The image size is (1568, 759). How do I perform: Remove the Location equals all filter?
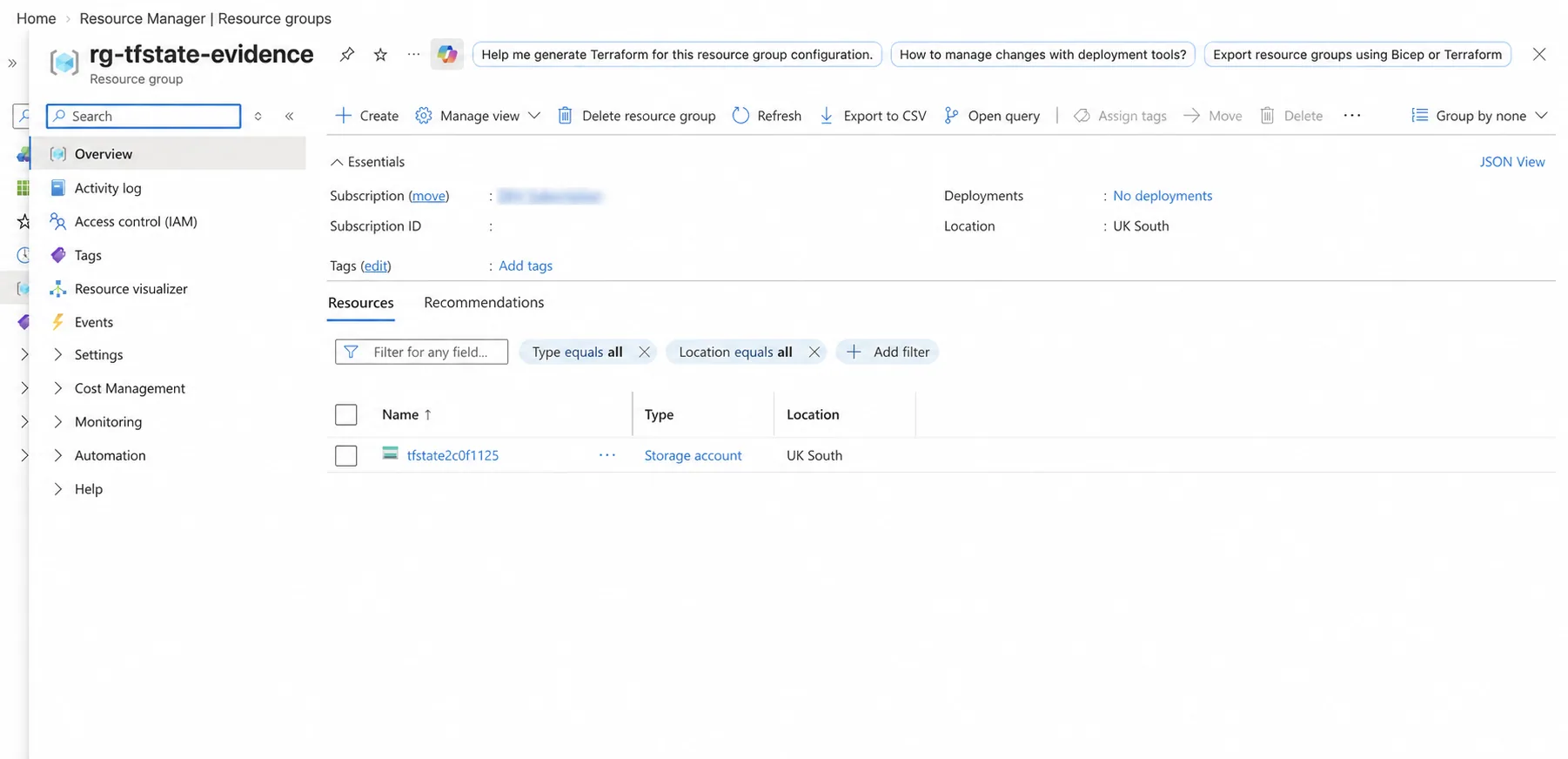(x=814, y=352)
